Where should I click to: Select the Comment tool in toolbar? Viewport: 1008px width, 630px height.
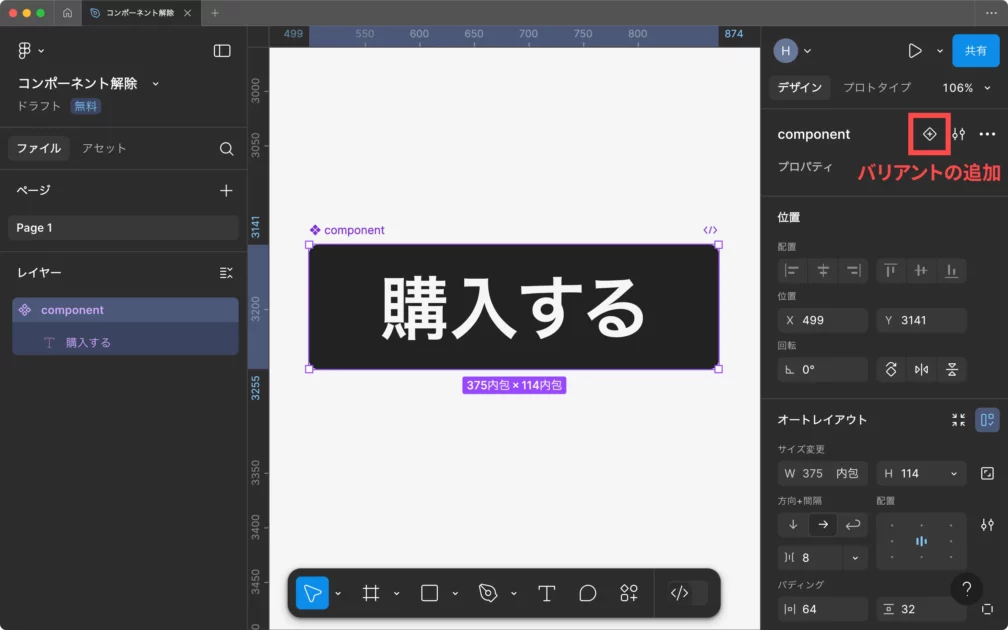[588, 593]
